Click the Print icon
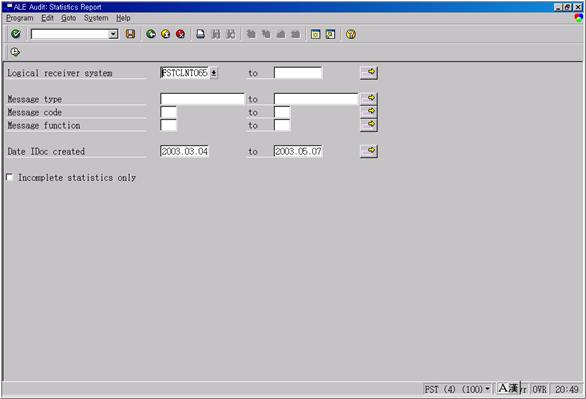 point(201,34)
